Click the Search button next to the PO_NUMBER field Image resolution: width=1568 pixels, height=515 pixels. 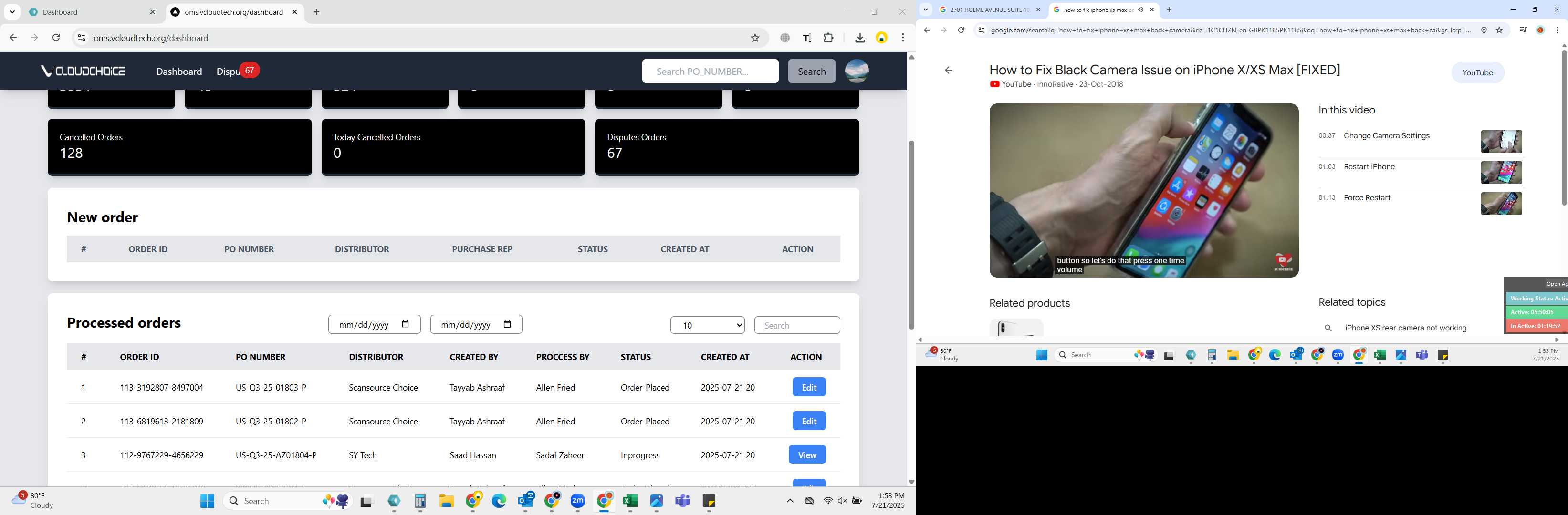pos(811,71)
